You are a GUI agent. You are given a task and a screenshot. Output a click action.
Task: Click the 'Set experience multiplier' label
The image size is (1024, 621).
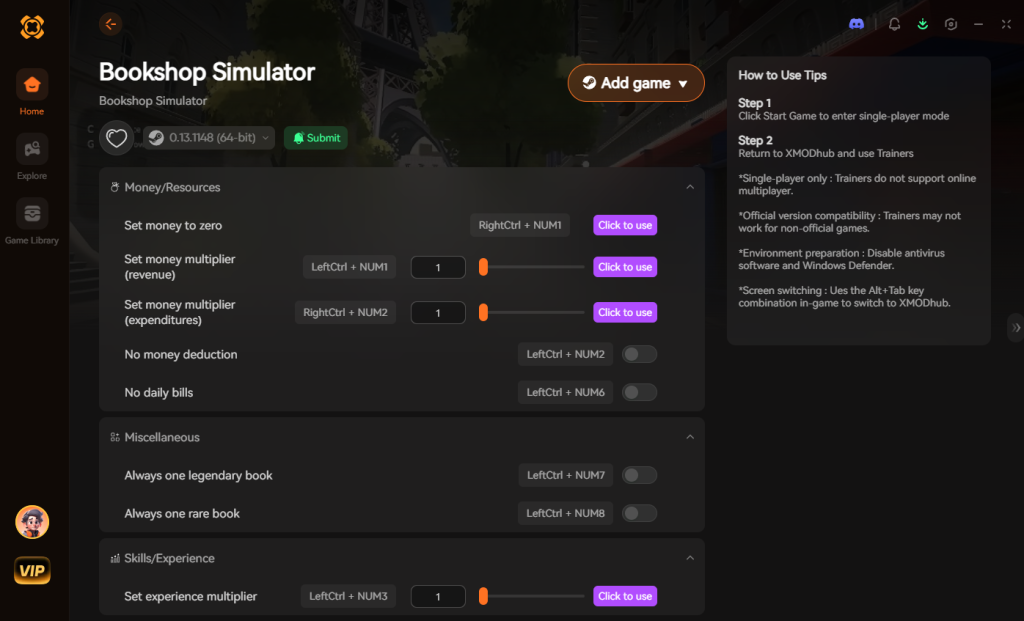click(x=191, y=596)
